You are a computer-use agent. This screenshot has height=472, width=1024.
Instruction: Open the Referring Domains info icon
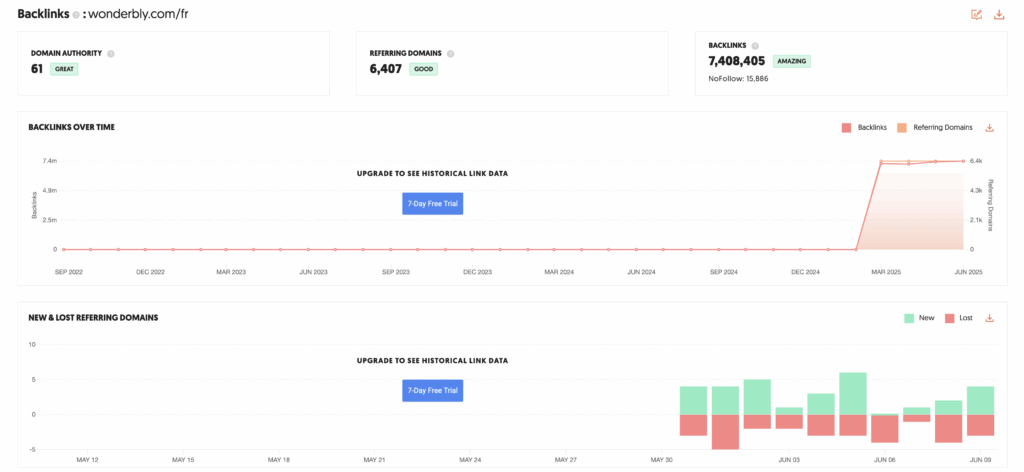click(x=451, y=54)
